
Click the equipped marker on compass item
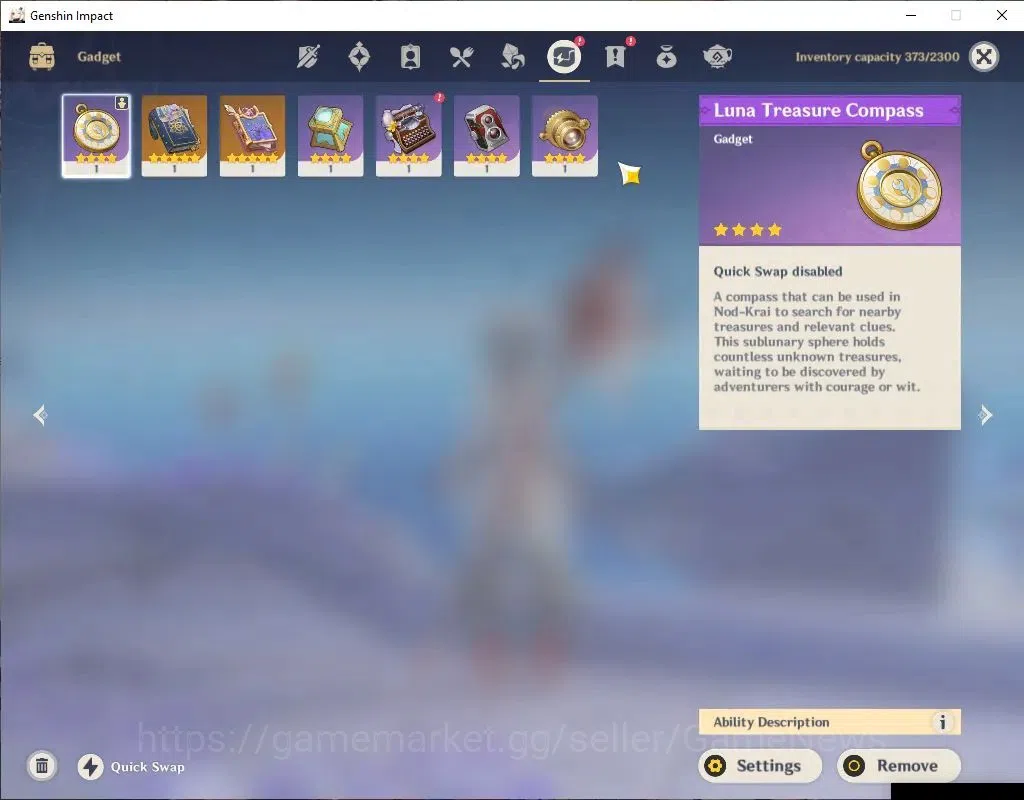click(x=121, y=103)
